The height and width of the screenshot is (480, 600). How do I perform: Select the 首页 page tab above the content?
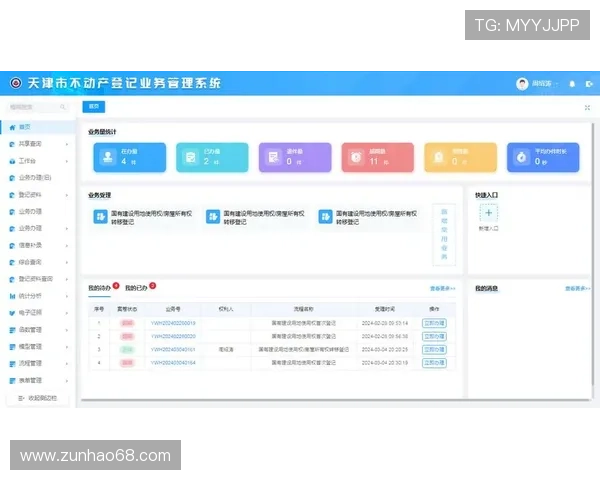click(94, 107)
